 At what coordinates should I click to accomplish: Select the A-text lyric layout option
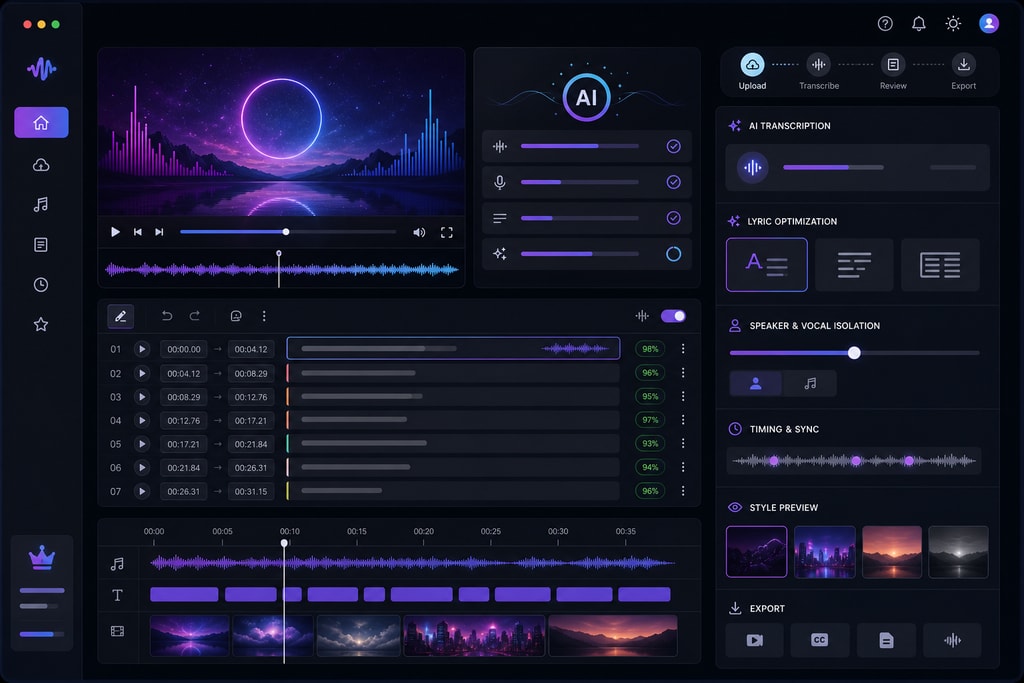tap(767, 264)
